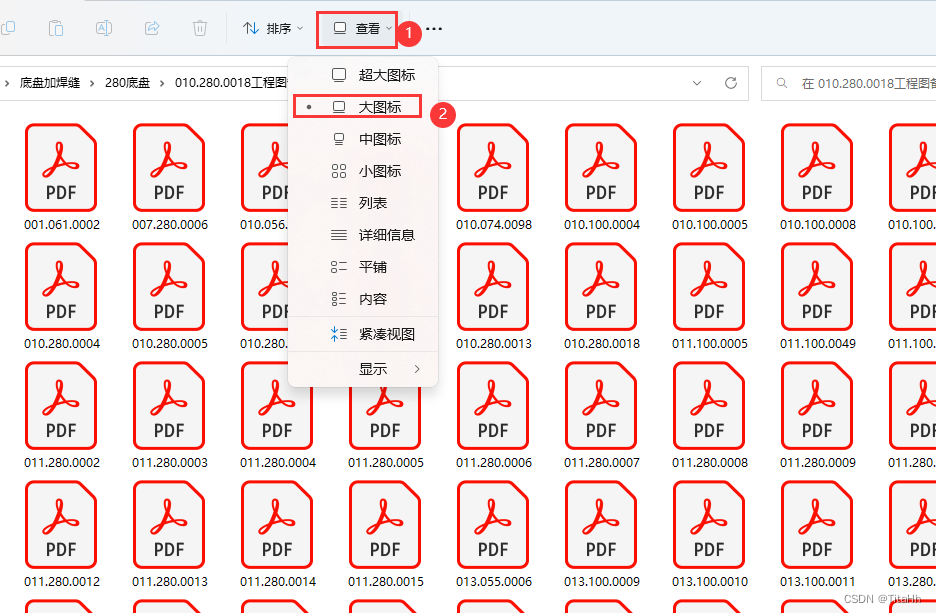
Task: Select PDF file 011.280.0002
Action: 61,415
